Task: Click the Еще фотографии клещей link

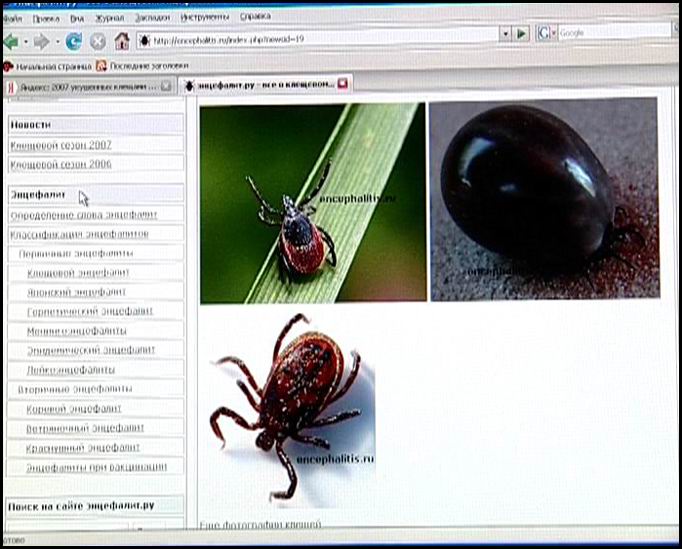Action: pos(260,525)
